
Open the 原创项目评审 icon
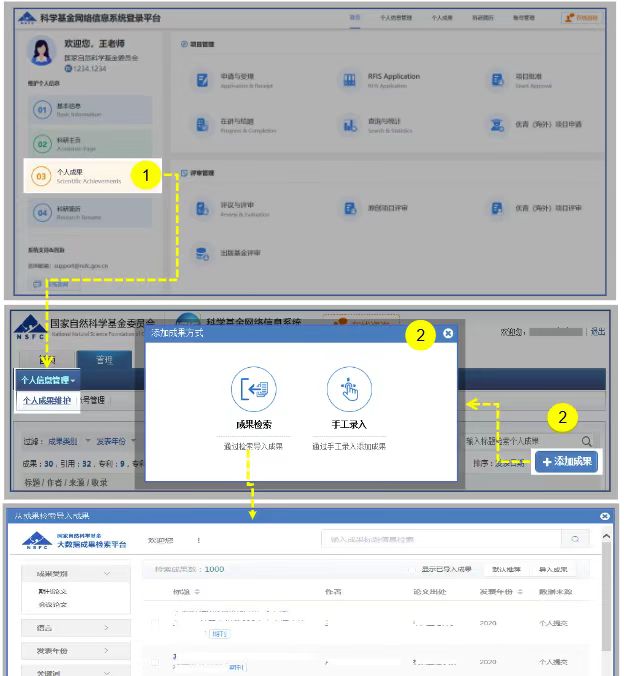[350, 209]
